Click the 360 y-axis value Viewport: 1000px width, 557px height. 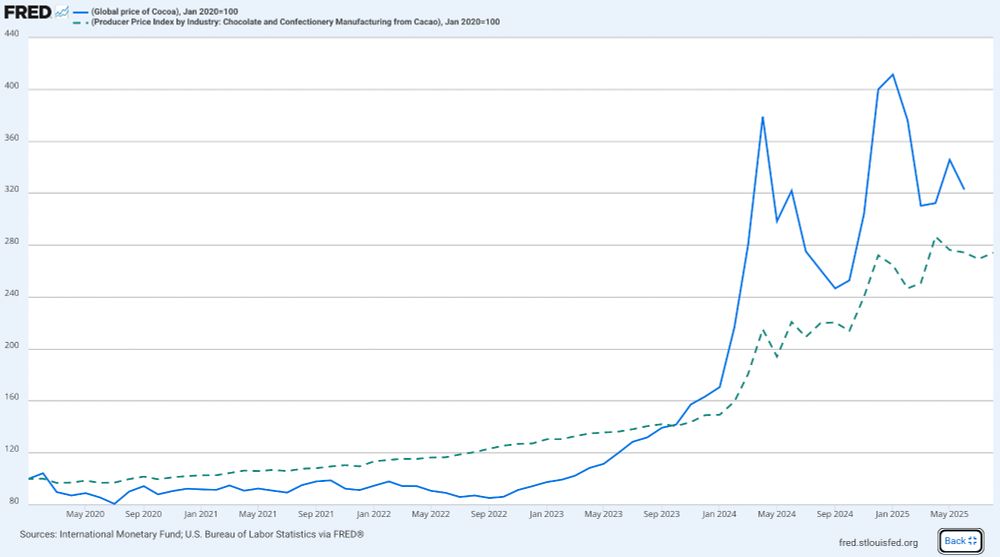pyautogui.click(x=11, y=138)
